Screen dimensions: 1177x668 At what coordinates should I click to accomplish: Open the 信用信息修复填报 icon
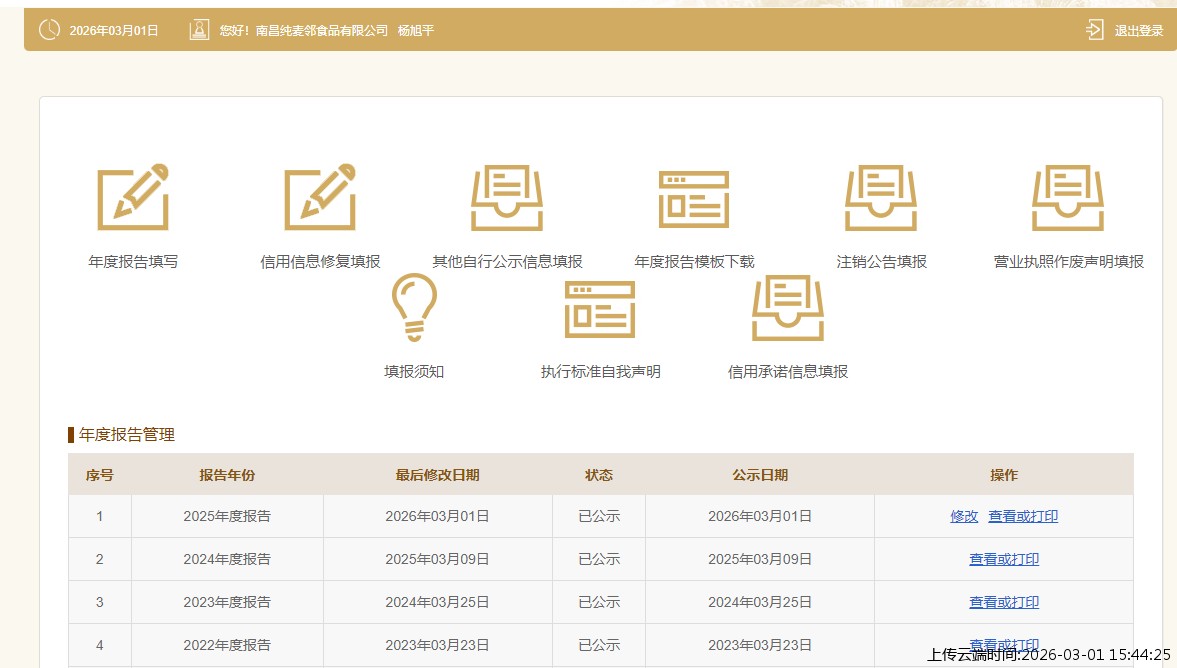[320, 198]
